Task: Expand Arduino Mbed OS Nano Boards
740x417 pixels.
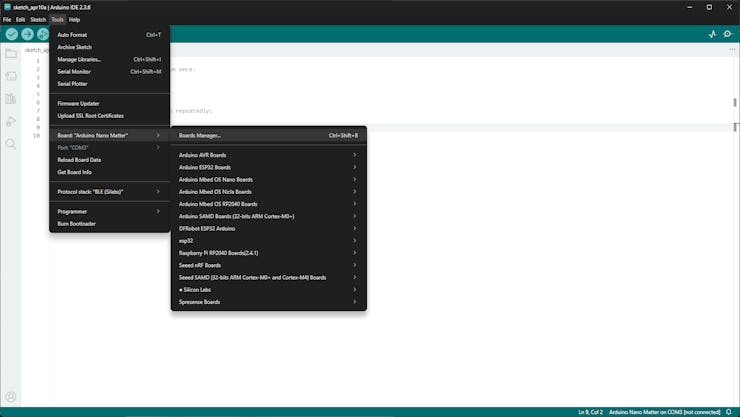Action: (x=269, y=180)
